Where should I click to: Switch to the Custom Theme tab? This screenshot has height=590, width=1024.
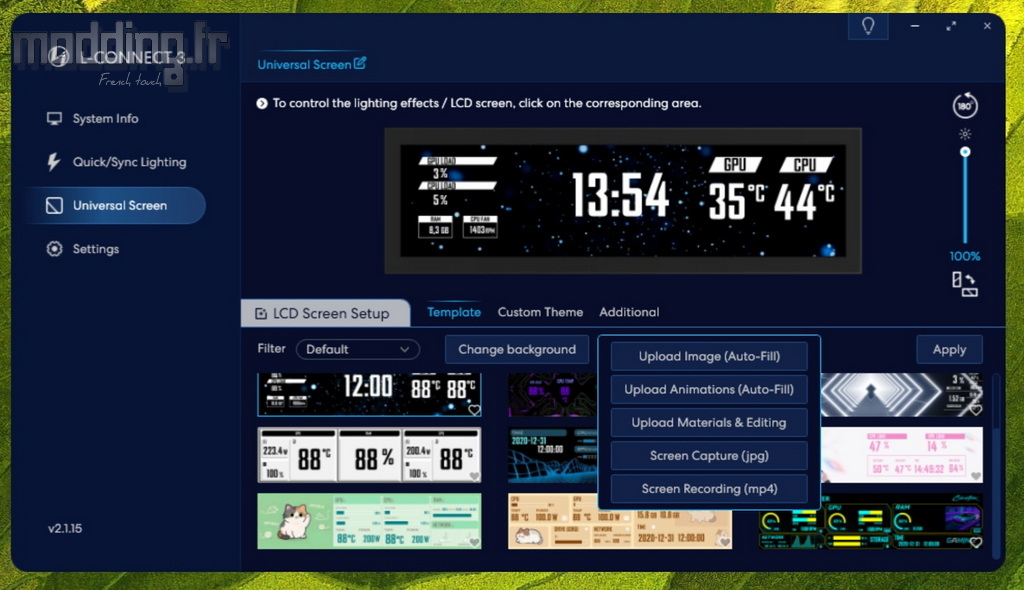[x=540, y=312]
